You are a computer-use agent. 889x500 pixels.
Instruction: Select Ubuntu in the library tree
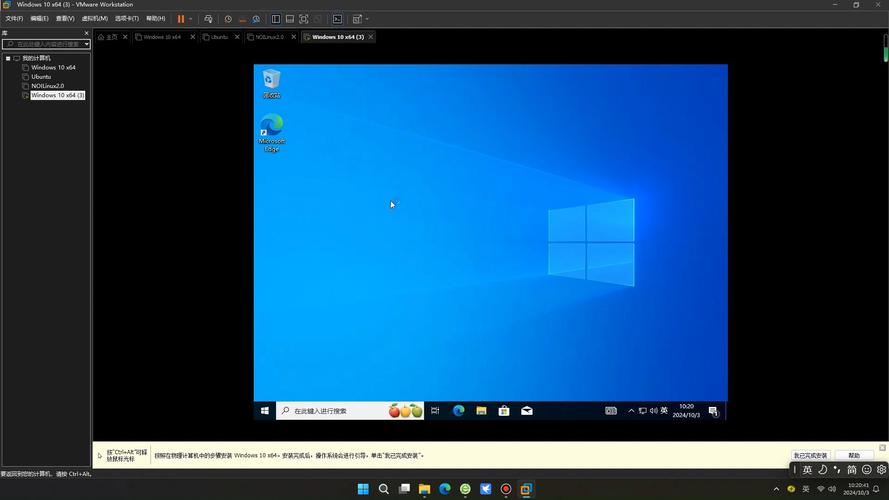(41, 77)
